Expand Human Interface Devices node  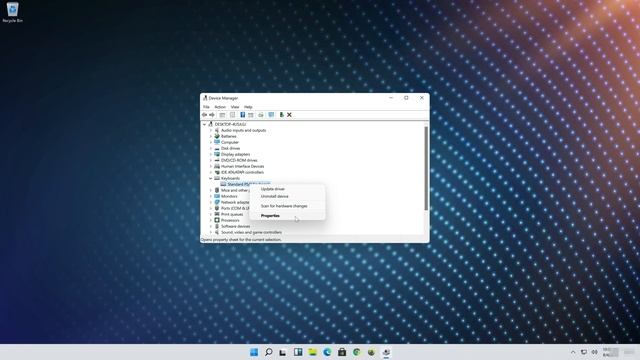point(211,166)
